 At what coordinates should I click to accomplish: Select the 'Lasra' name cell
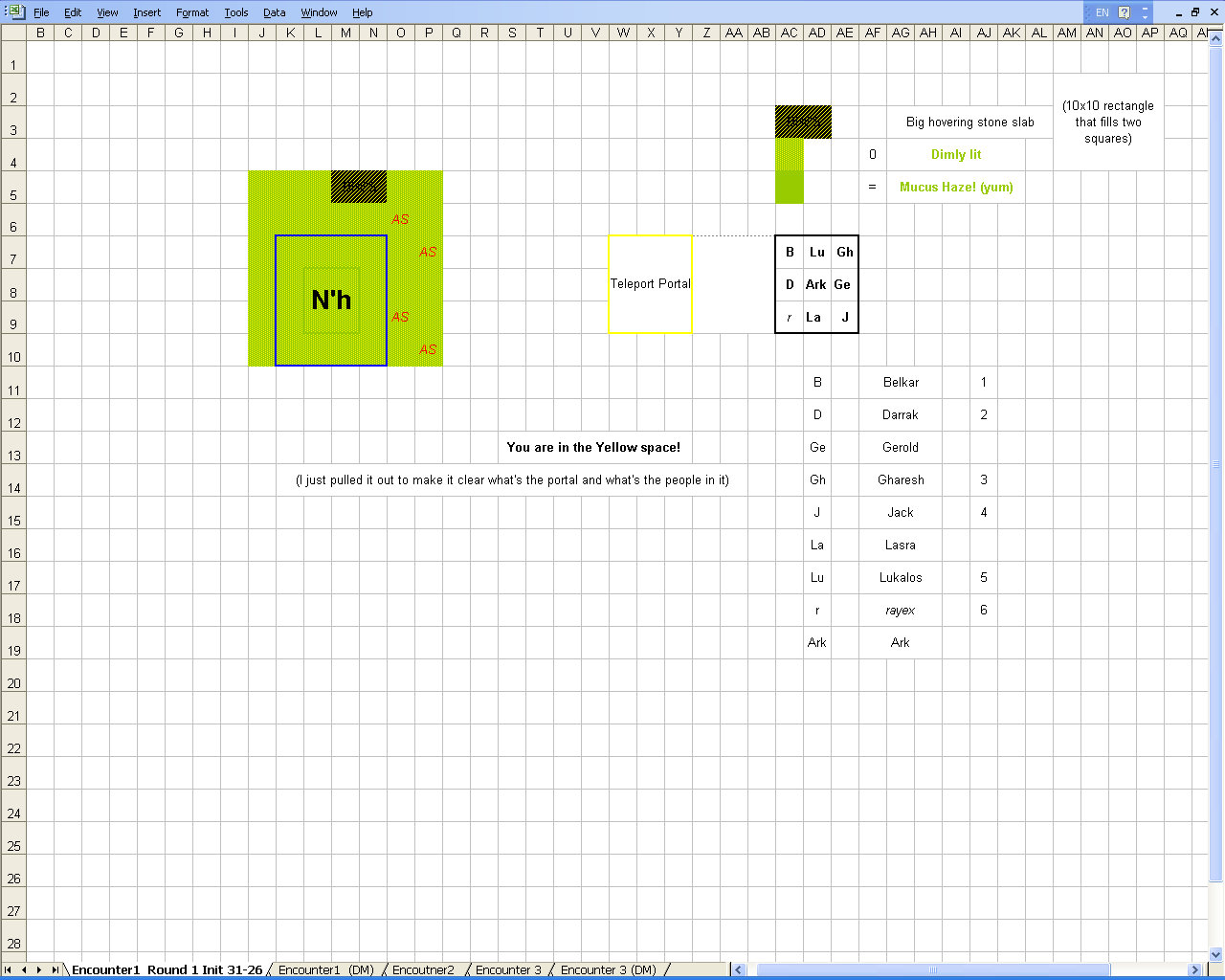coord(901,545)
